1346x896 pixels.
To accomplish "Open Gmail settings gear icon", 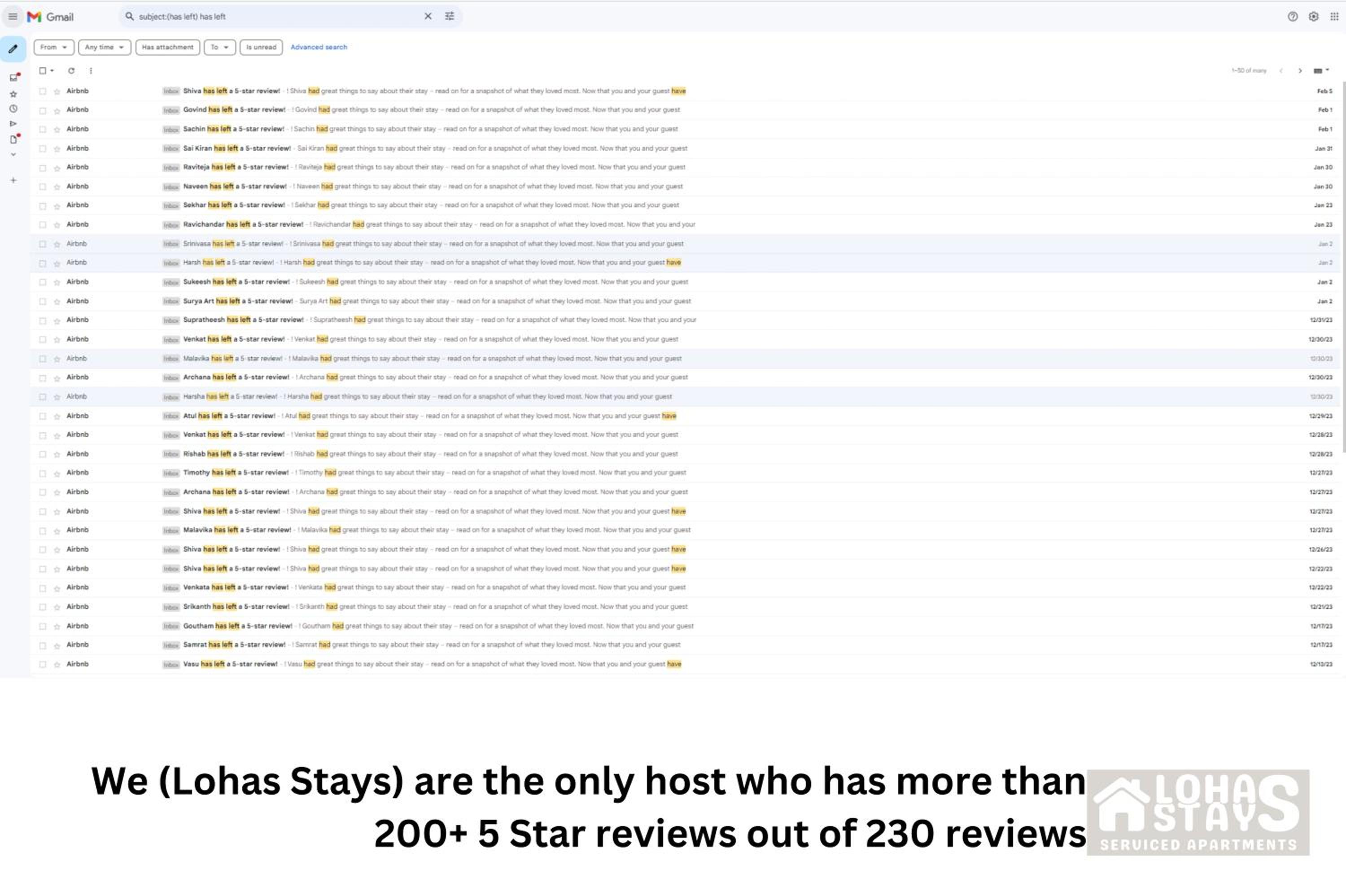I will (x=1313, y=17).
